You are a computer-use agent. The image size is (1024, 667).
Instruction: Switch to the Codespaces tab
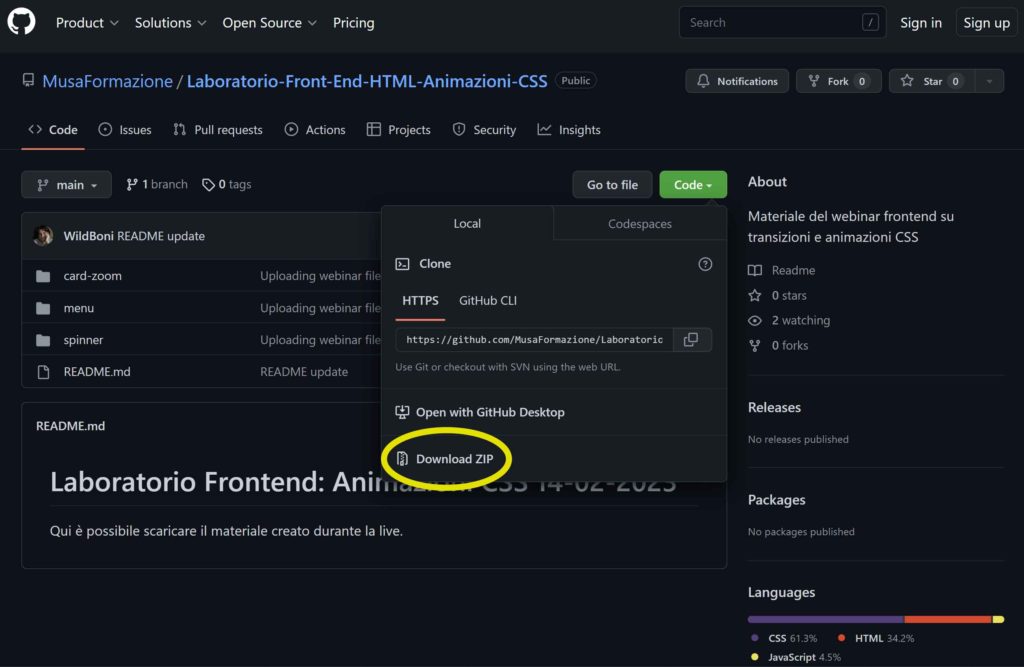point(640,224)
